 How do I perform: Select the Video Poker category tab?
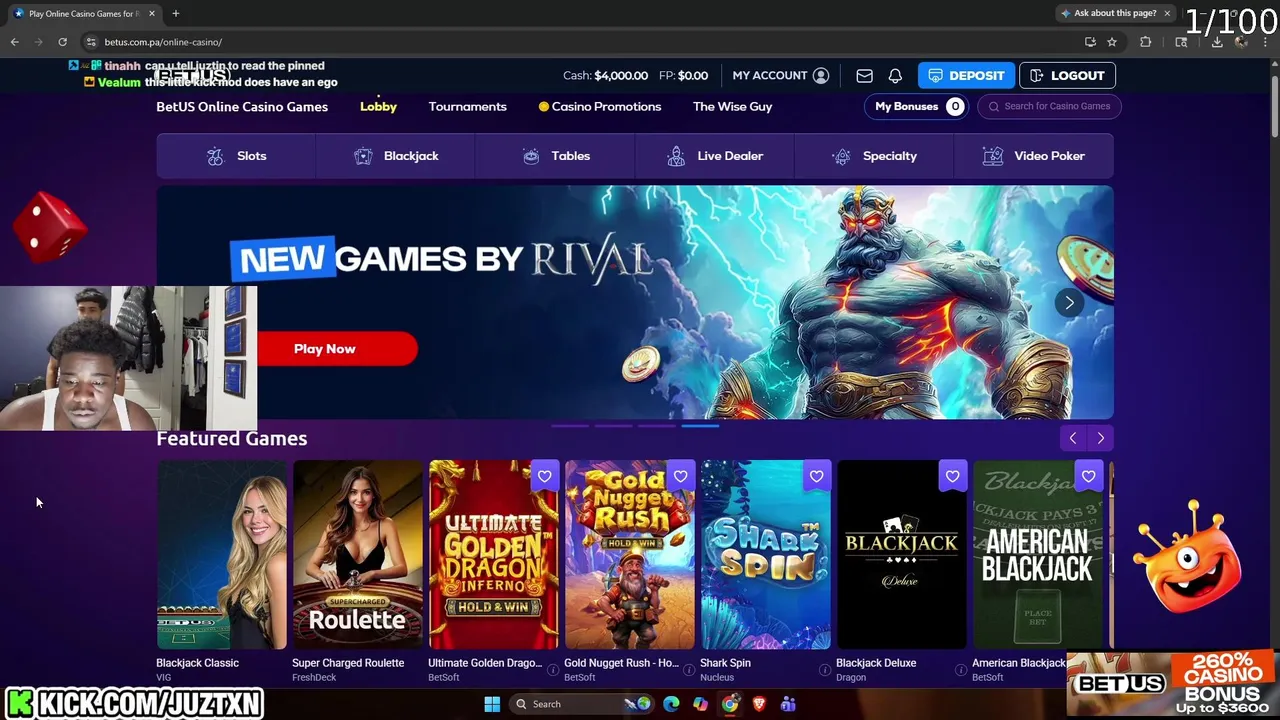1034,156
